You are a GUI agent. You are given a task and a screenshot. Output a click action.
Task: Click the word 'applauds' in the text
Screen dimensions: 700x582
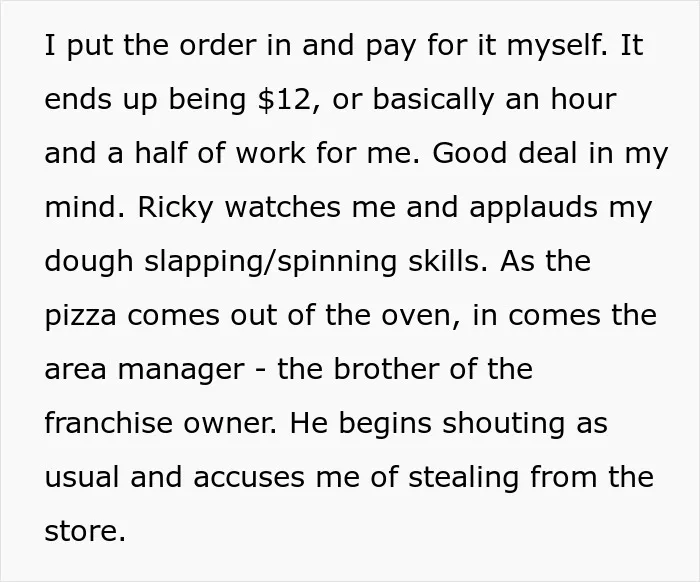coord(533,208)
